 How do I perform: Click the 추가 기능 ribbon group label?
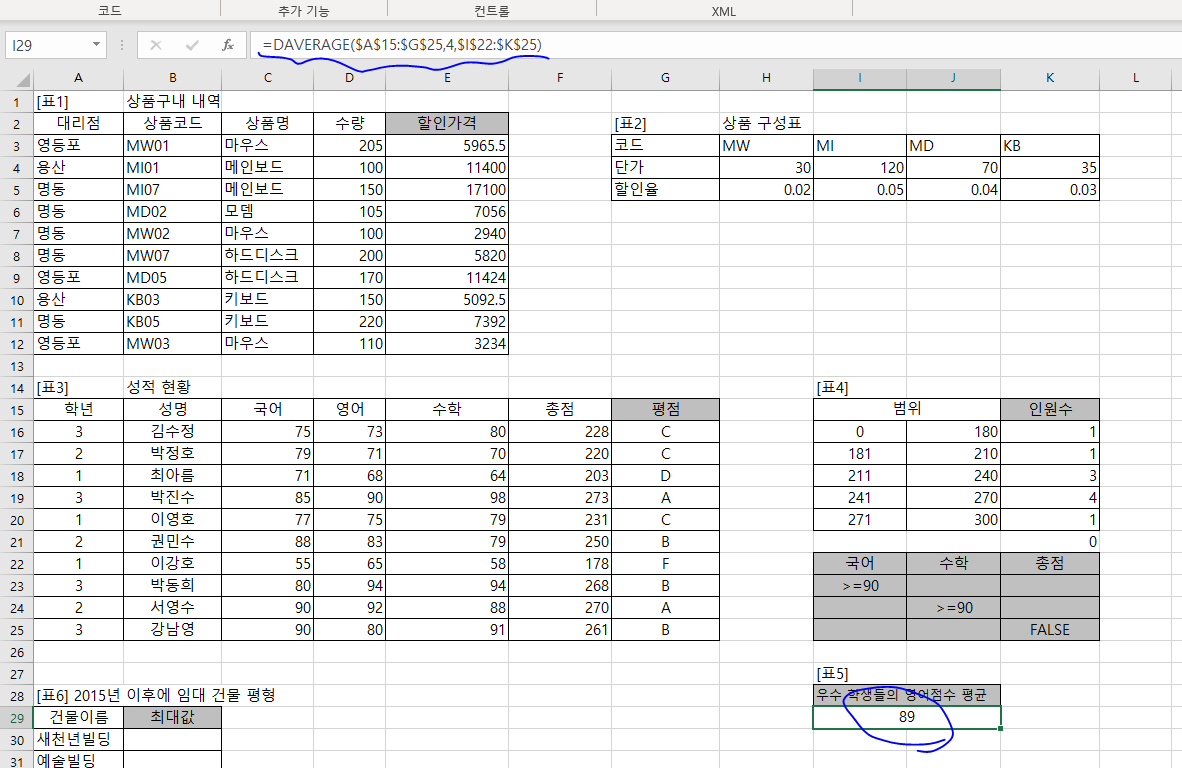click(303, 11)
